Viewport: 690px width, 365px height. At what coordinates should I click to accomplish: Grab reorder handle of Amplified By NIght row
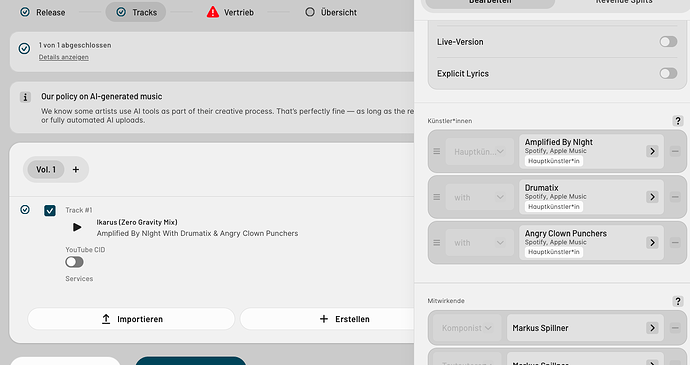point(437,151)
